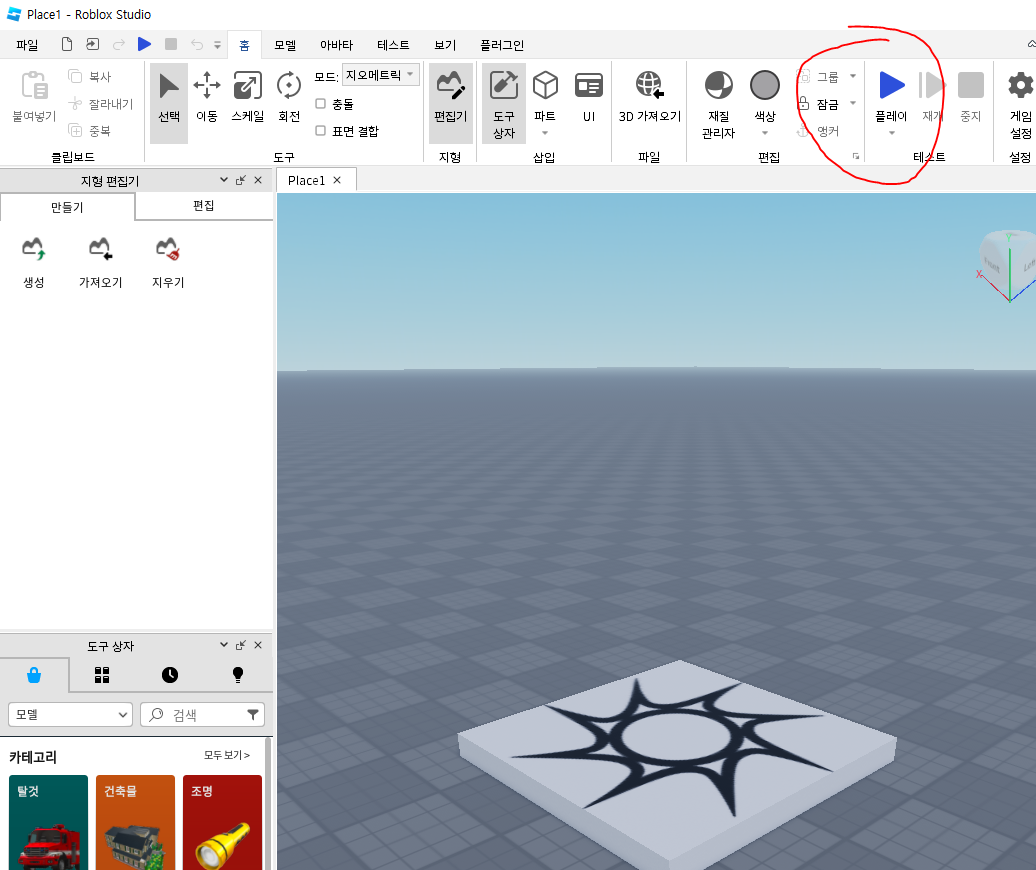
Task: Enable the 충돌 (Collisions) checkbox
Action: [320, 104]
